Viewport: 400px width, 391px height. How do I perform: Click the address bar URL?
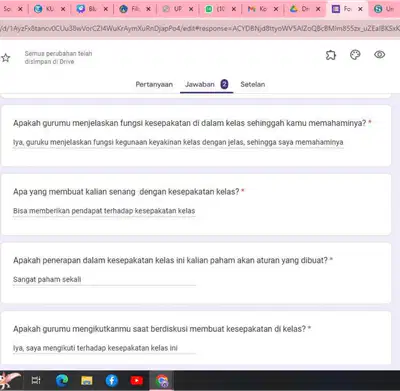(200, 29)
